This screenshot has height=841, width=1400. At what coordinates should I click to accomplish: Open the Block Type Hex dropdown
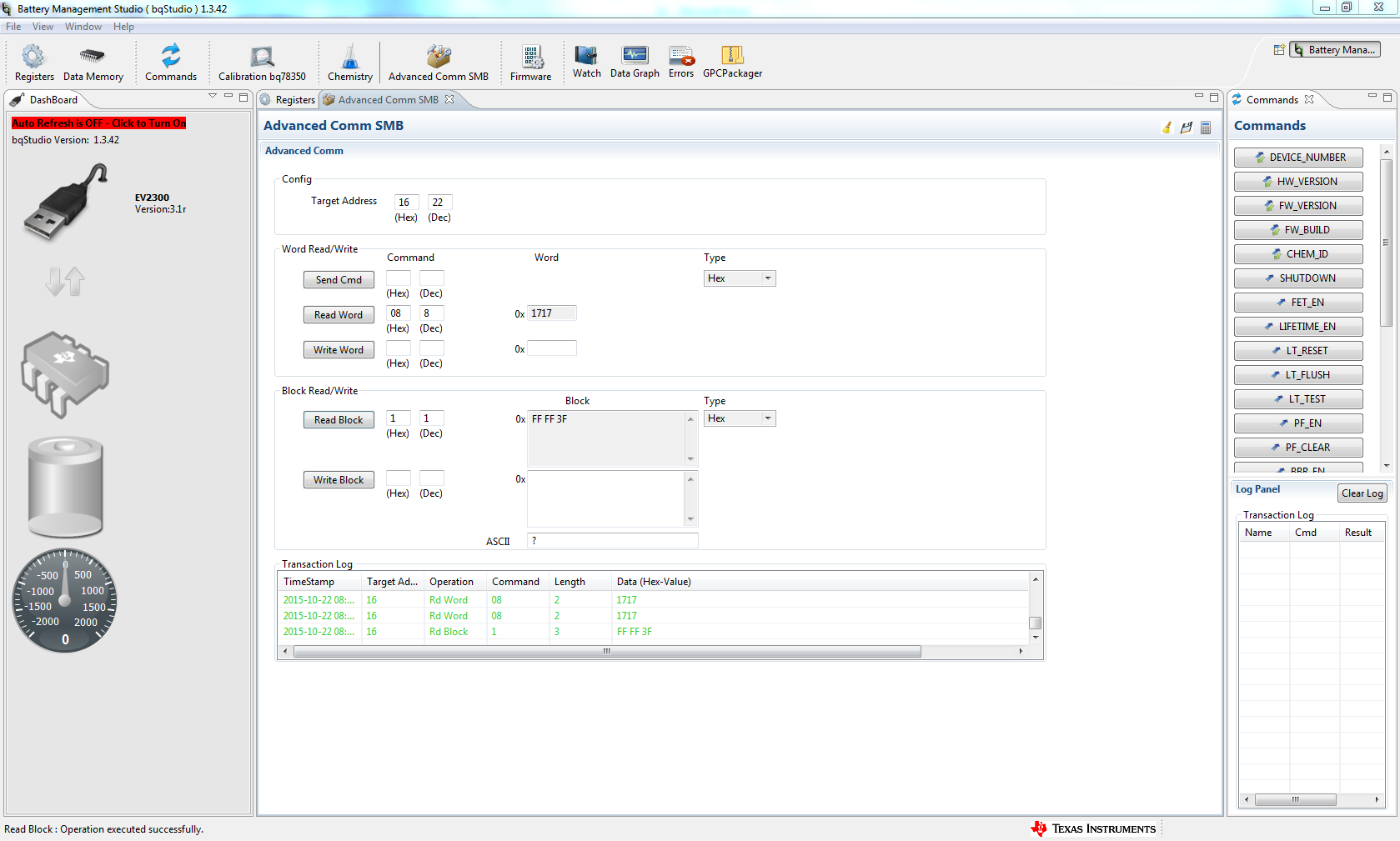point(740,418)
